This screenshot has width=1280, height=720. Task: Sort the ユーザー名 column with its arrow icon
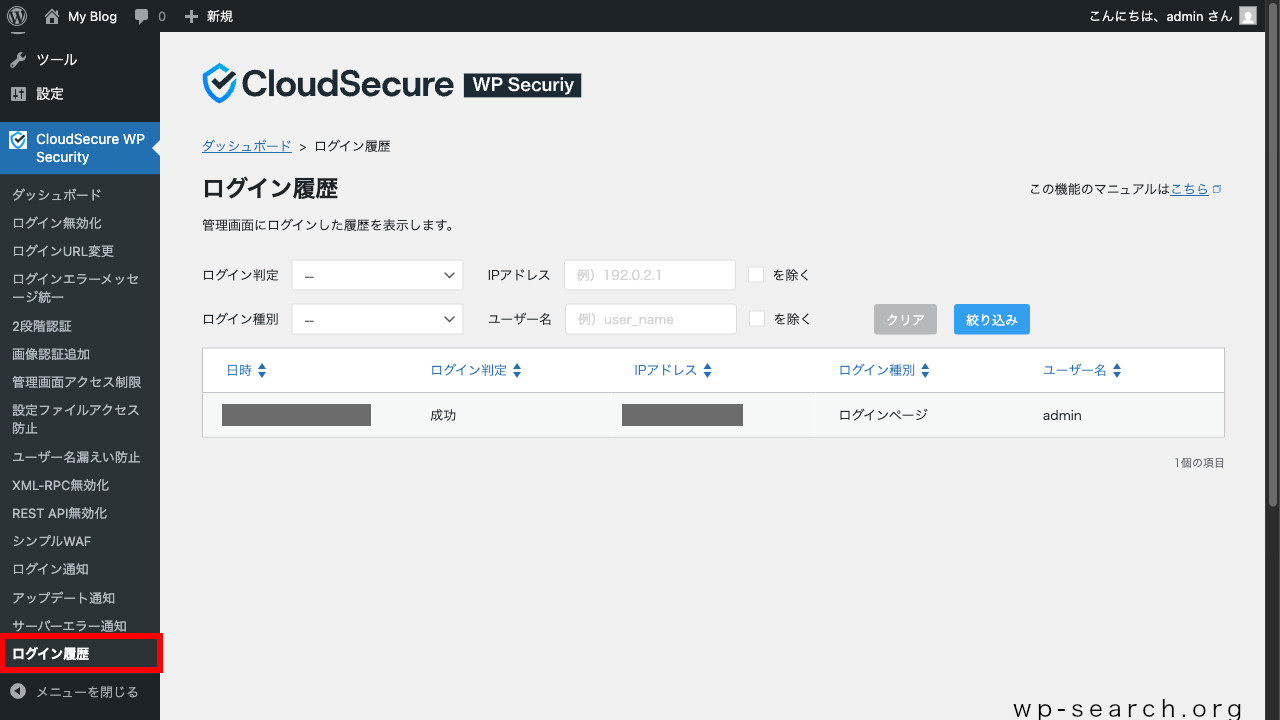point(1116,369)
